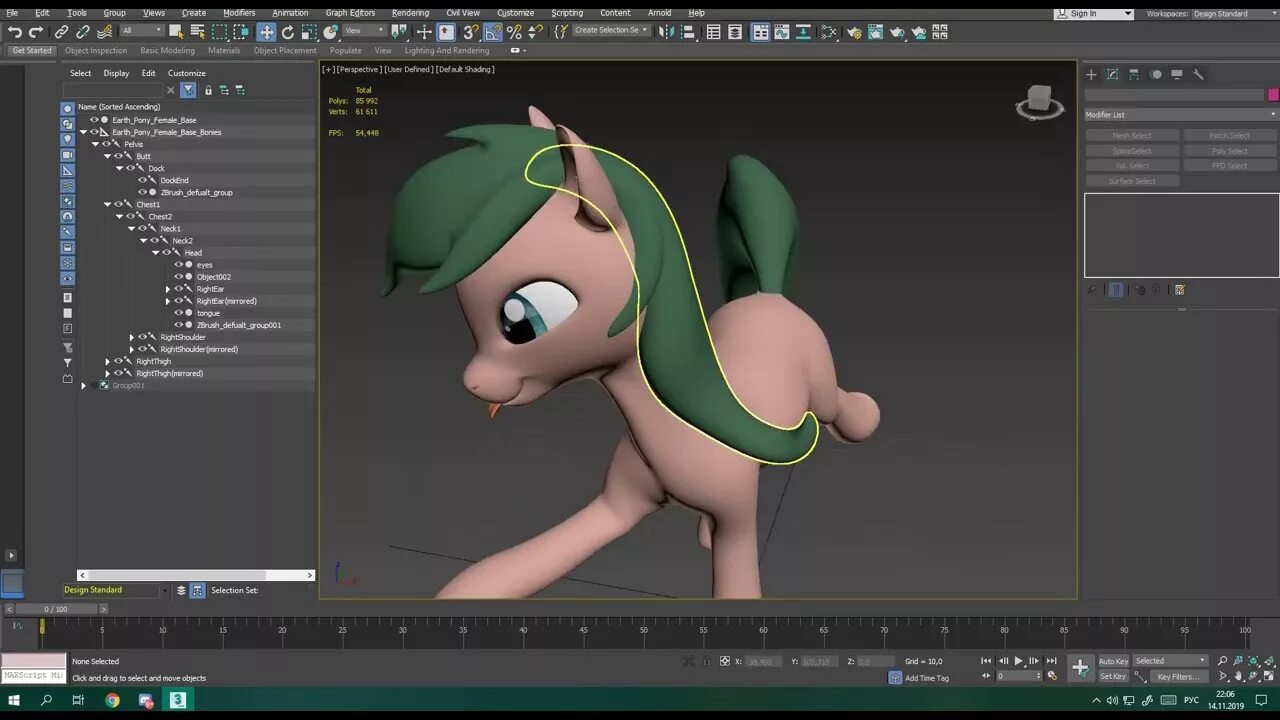This screenshot has height=720, width=1280.
Task: Activate the Select and Rotate tool
Action: pyautogui.click(x=288, y=32)
